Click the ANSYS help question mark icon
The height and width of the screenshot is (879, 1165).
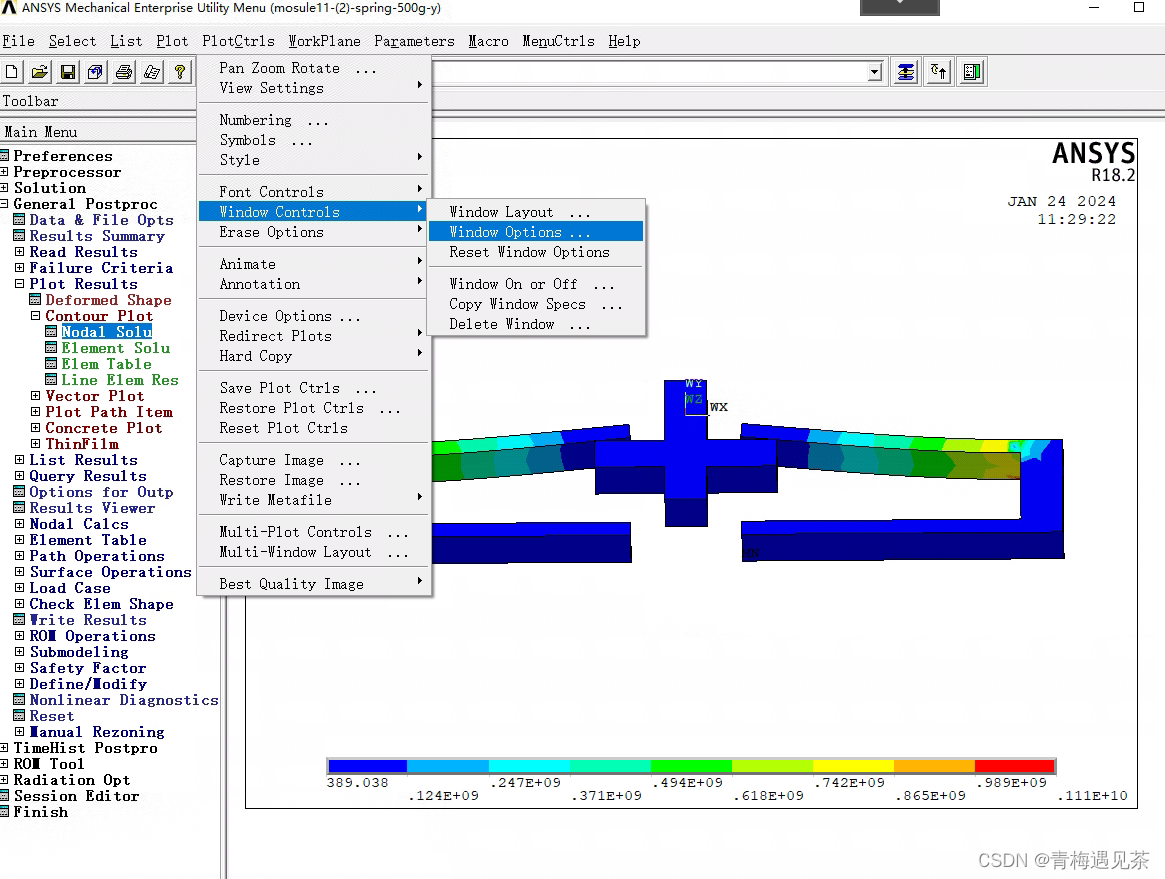tap(180, 71)
